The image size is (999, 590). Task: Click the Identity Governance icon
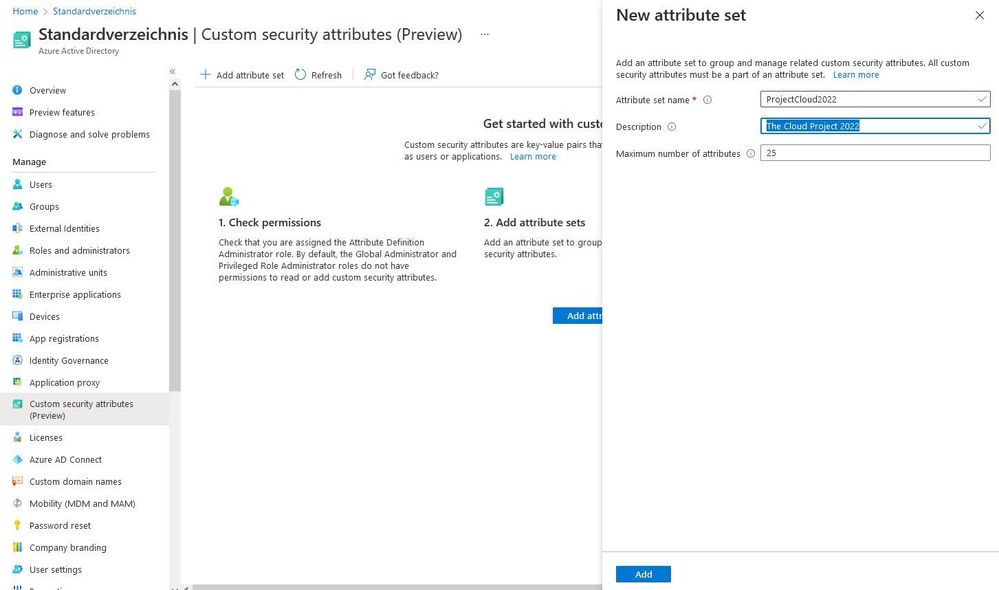(17, 360)
